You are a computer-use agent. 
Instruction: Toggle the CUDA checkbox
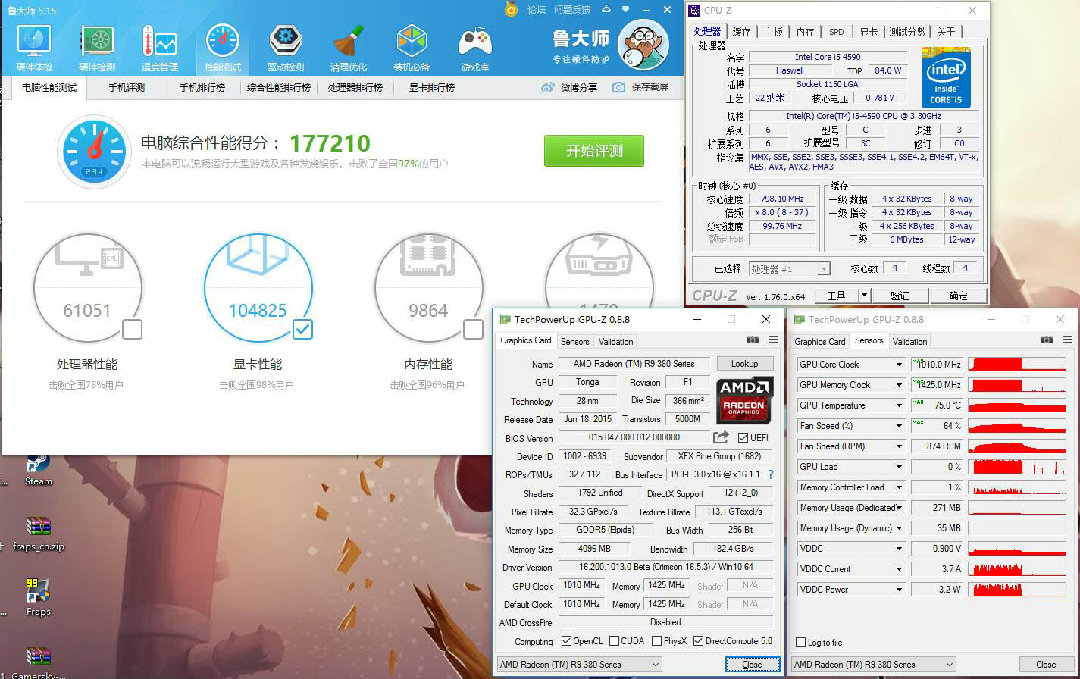614,641
